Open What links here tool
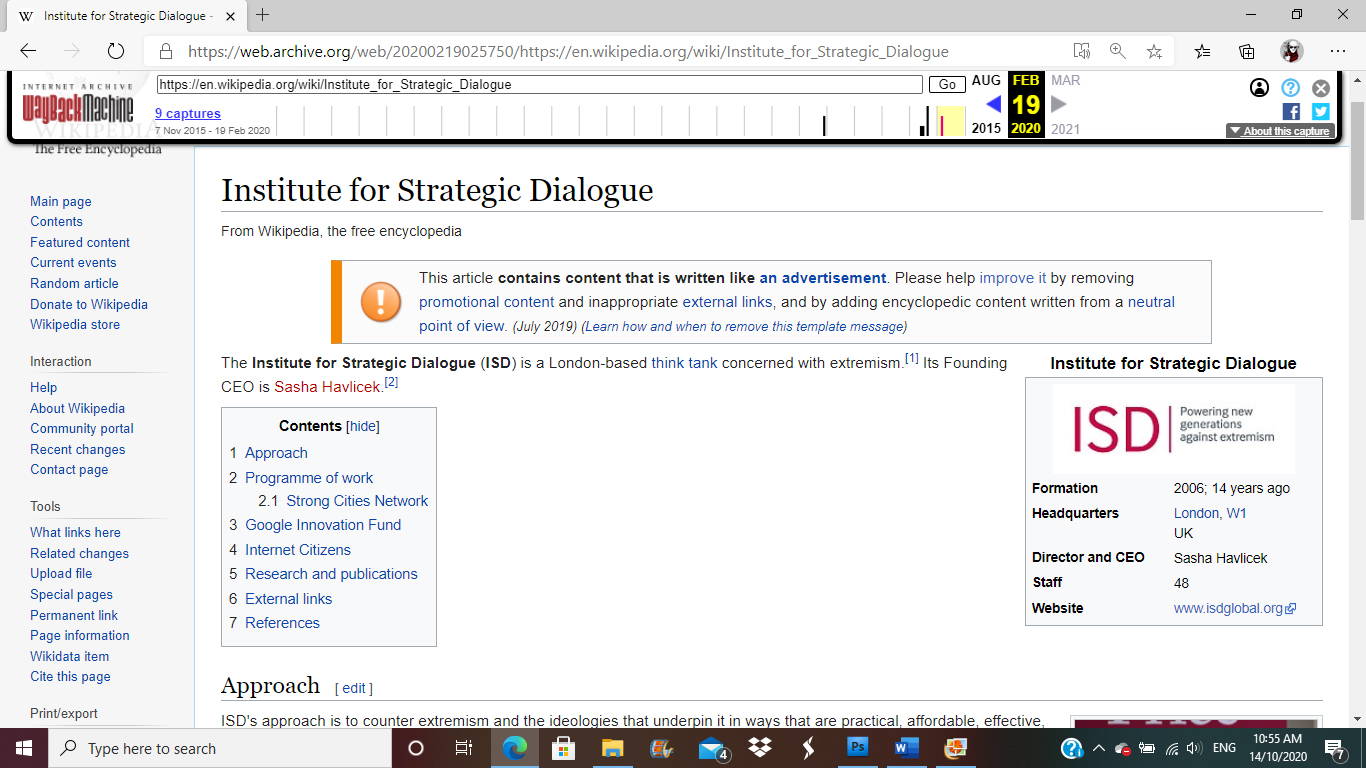This screenshot has height=768, width=1366. [75, 532]
